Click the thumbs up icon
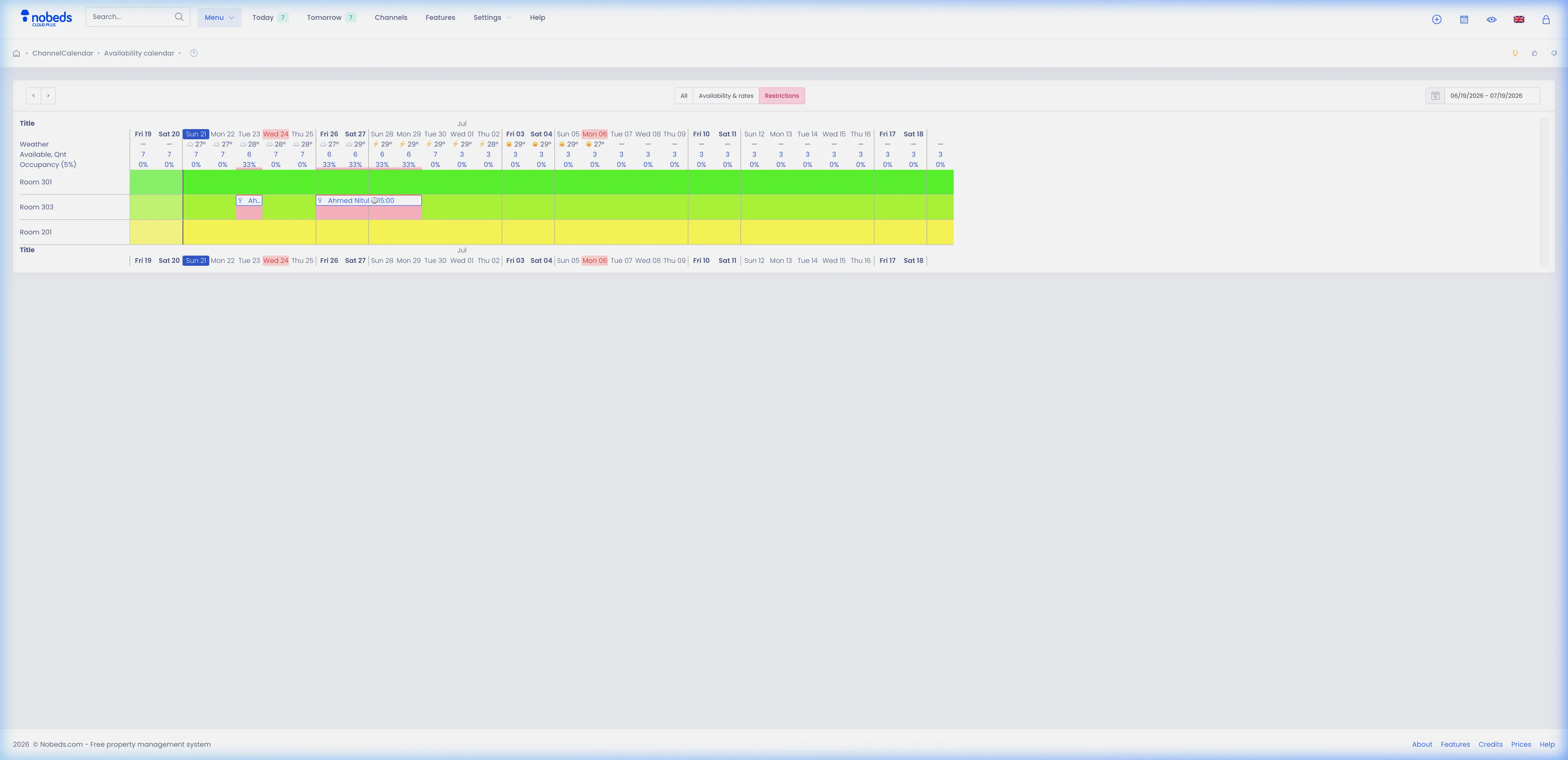 (x=1535, y=54)
